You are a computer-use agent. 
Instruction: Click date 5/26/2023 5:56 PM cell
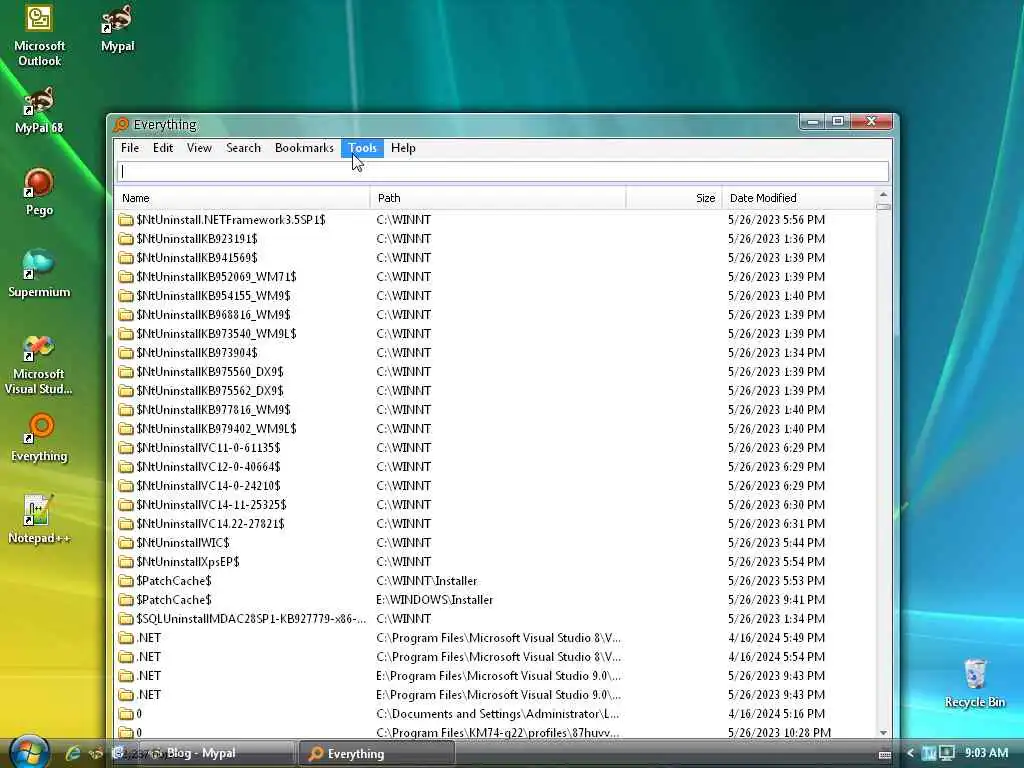point(776,220)
